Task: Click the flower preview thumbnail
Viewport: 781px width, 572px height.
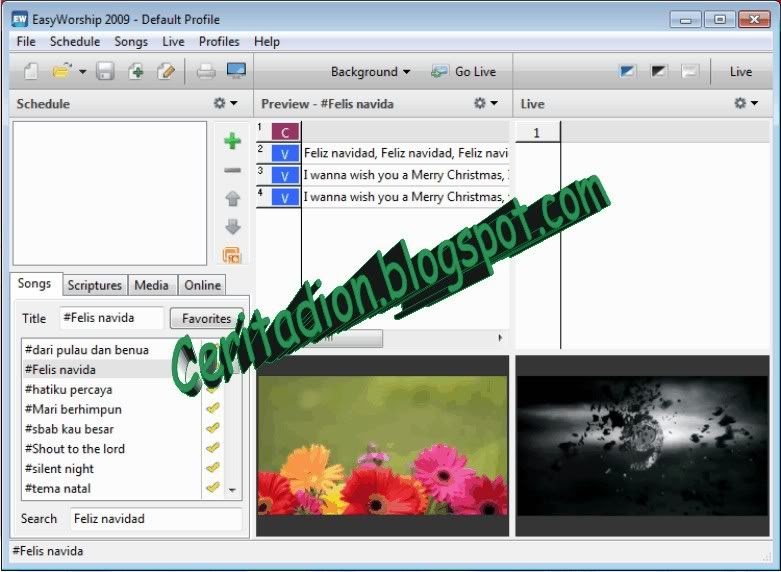Action: pyautogui.click(x=383, y=445)
